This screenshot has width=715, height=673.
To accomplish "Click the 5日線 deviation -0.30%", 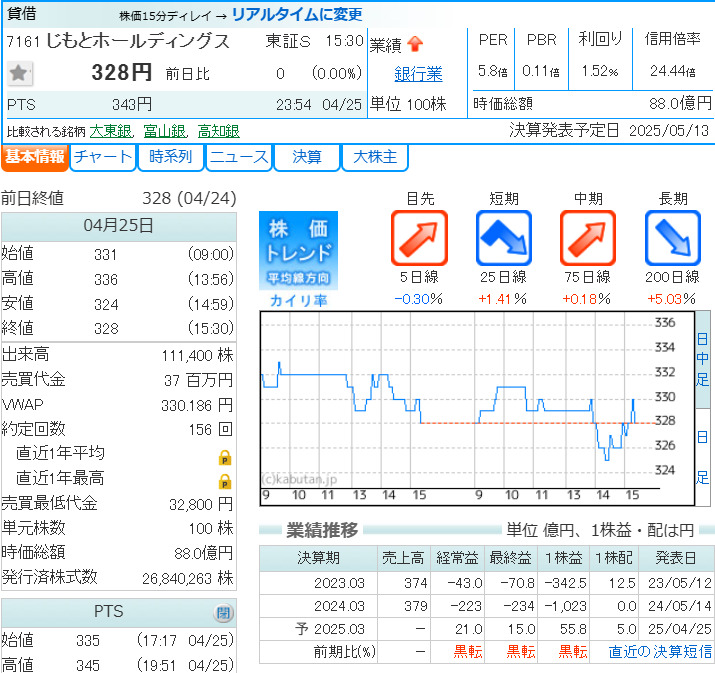I will coord(418,299).
